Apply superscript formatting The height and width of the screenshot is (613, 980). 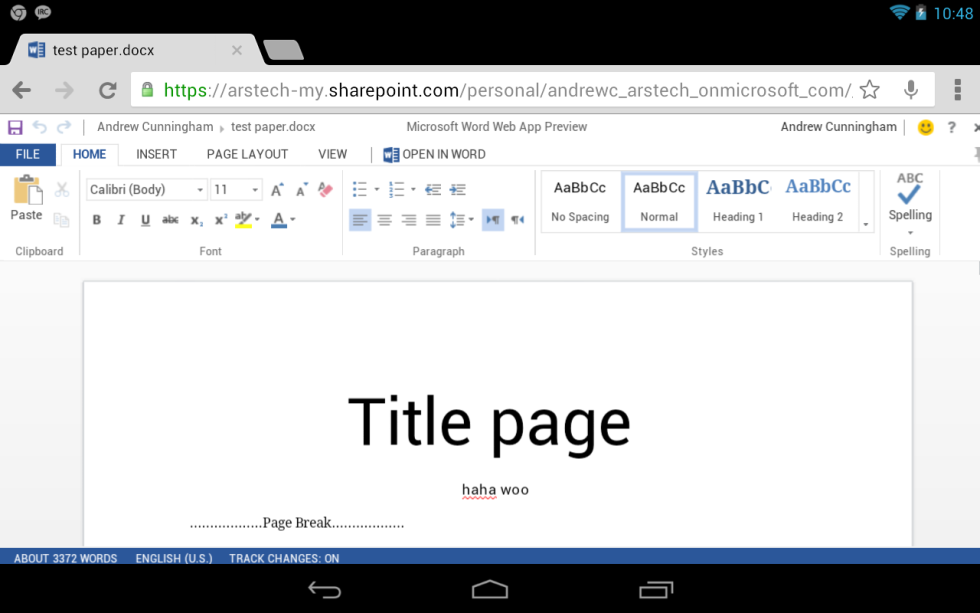tap(220, 219)
